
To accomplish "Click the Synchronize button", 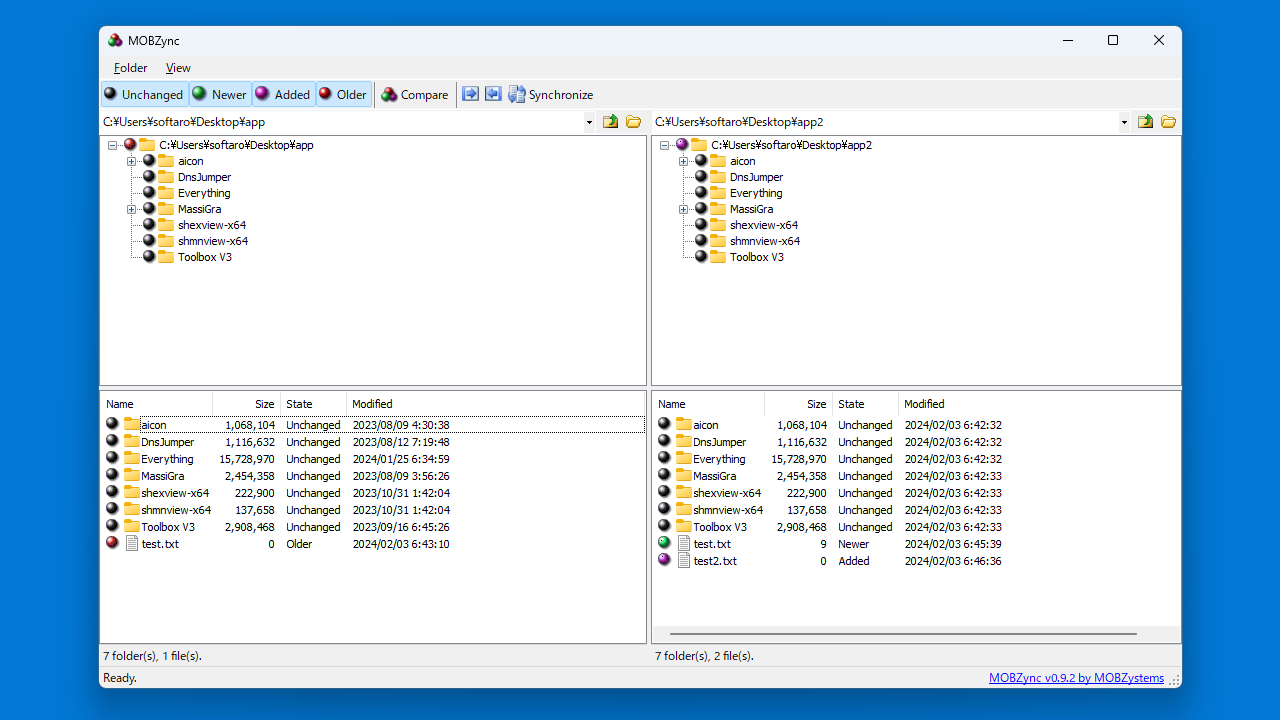I will pyautogui.click(x=550, y=95).
